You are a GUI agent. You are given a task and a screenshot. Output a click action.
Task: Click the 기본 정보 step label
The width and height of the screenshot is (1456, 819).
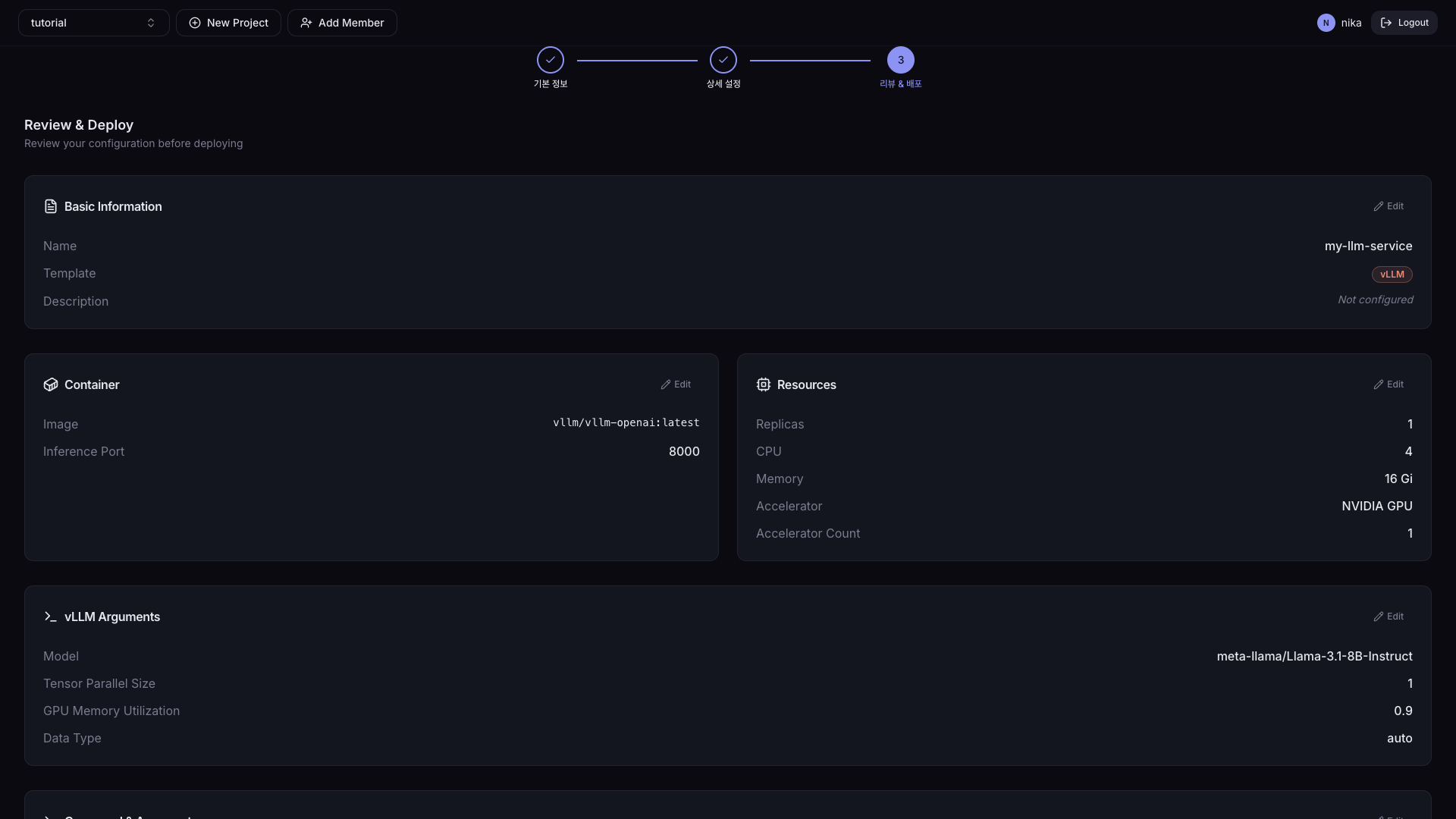point(551,83)
